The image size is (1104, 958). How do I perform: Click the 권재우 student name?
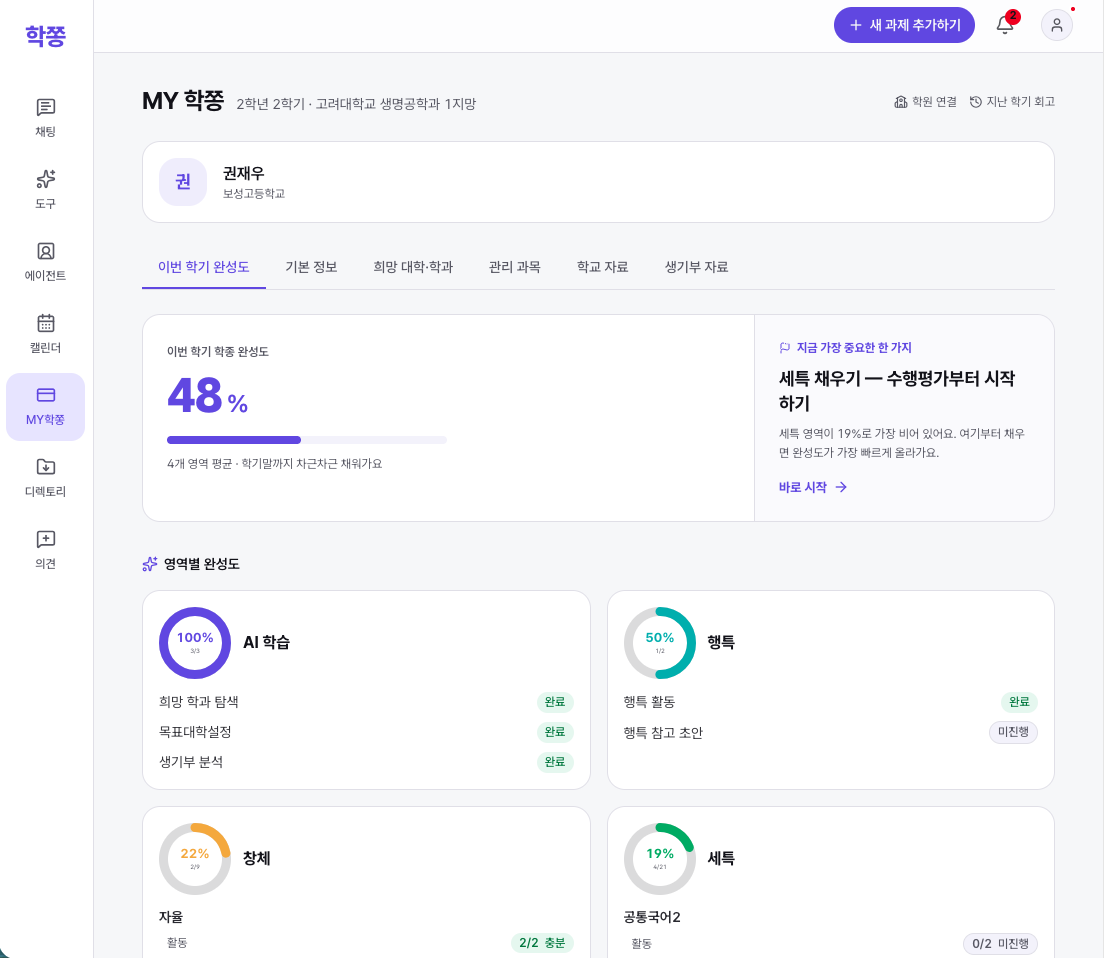244,173
